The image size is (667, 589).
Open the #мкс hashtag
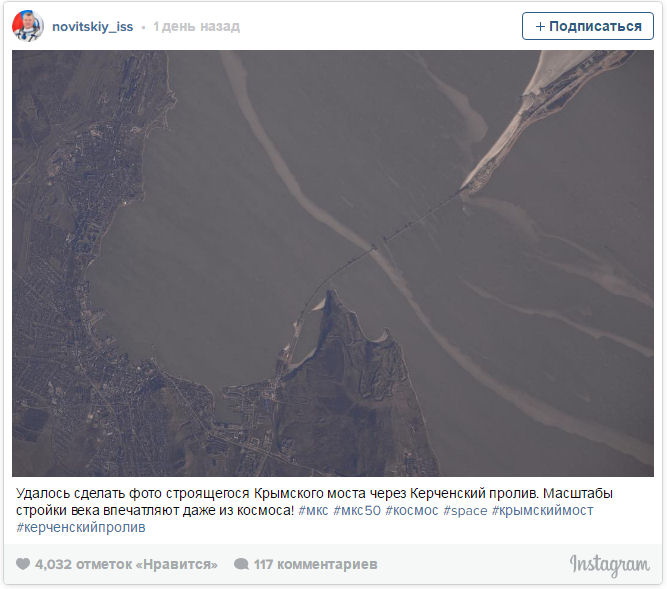pos(313,510)
